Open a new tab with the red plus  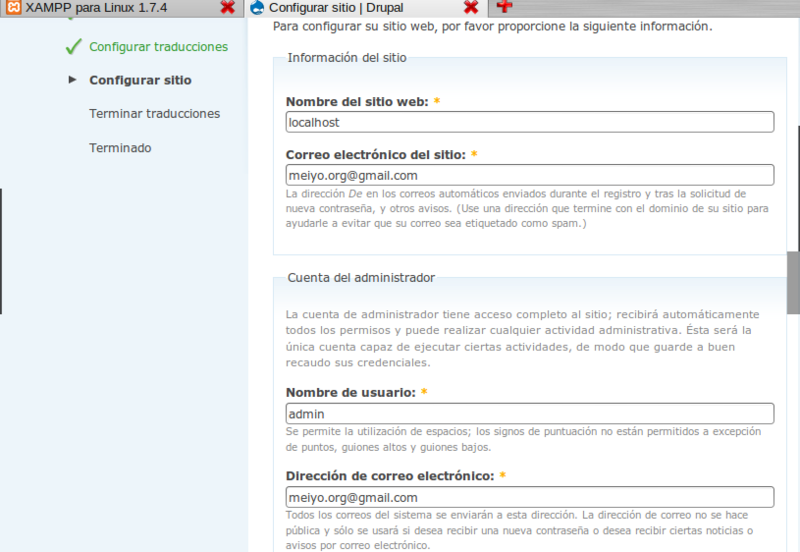click(504, 7)
